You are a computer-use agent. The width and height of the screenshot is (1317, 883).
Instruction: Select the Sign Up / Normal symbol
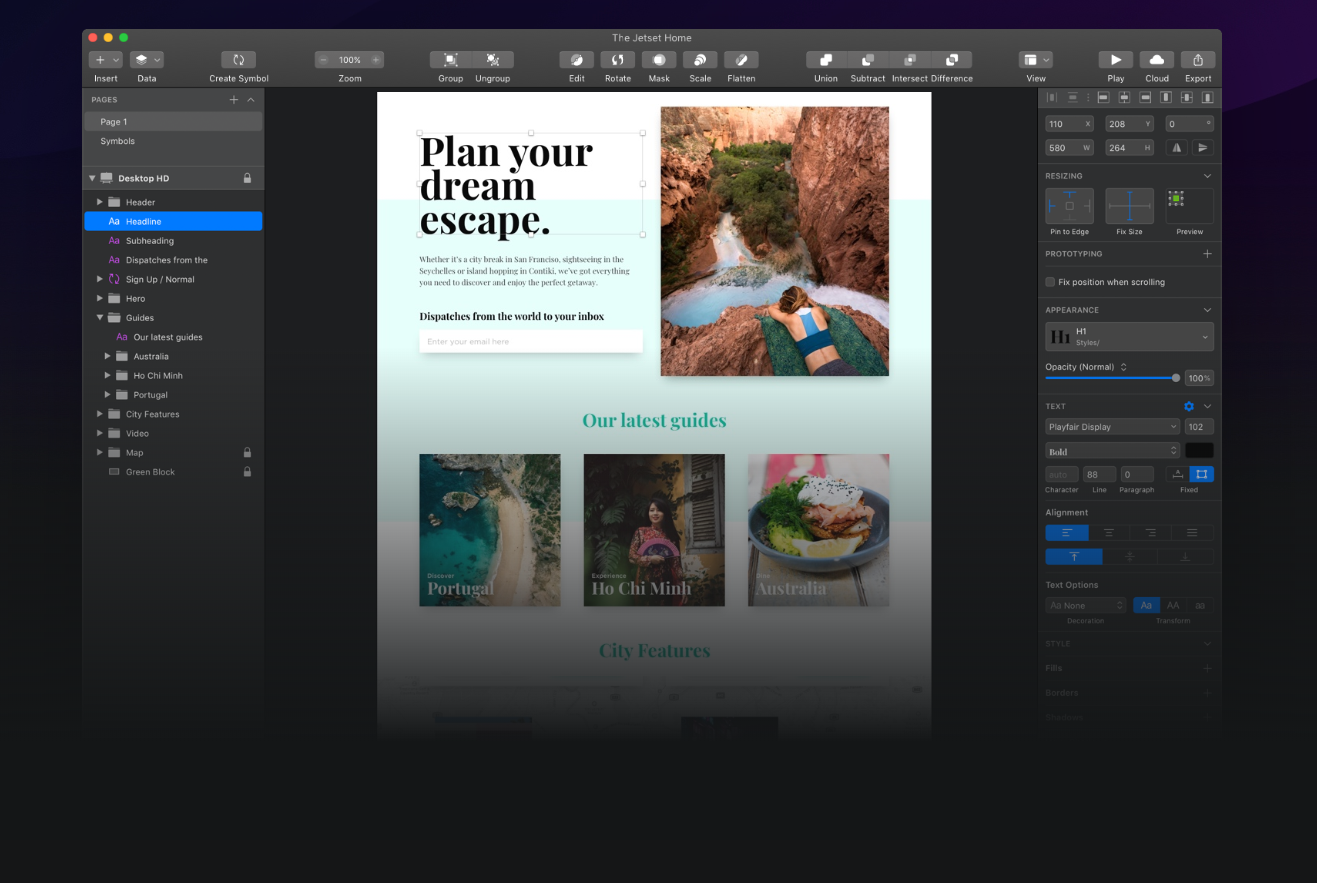[173, 279]
